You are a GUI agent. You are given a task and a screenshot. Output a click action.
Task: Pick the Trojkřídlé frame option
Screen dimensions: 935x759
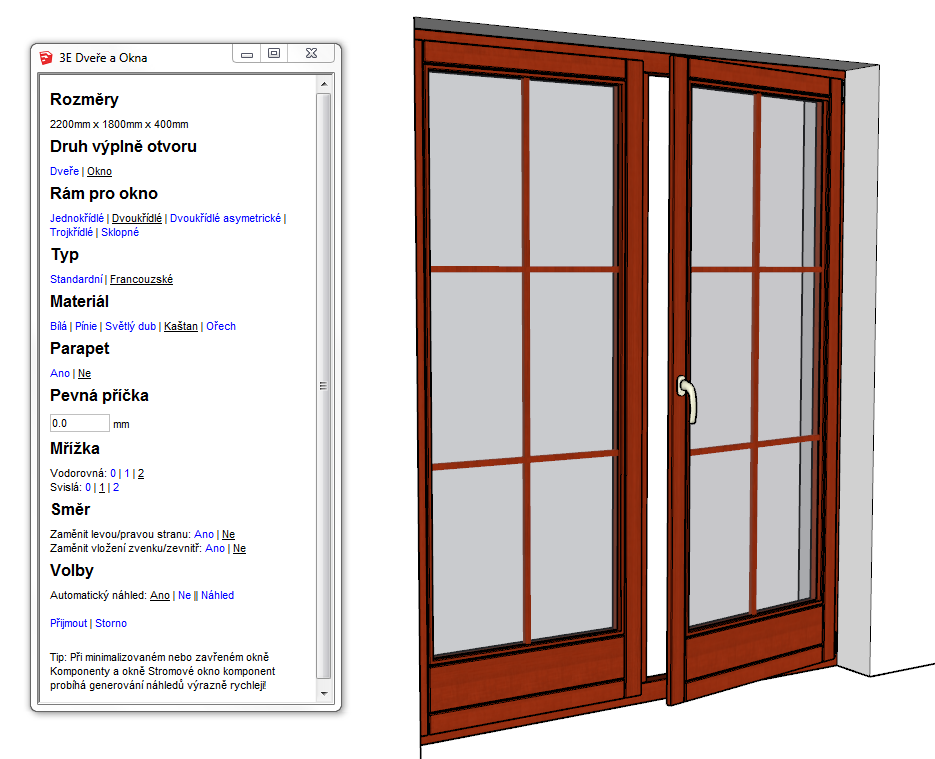point(71,232)
